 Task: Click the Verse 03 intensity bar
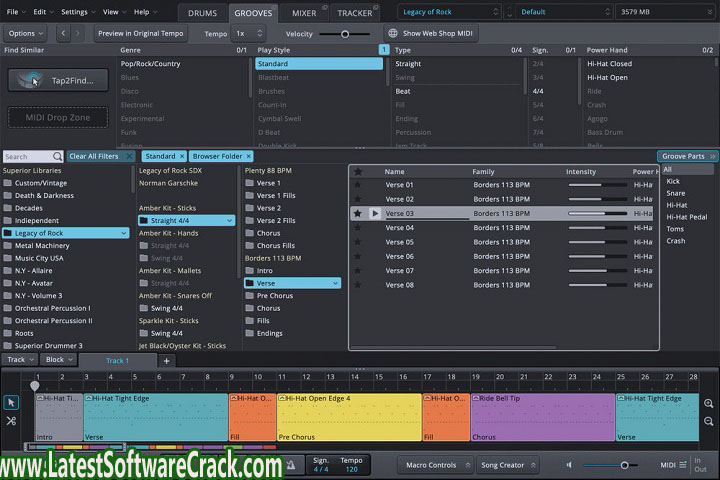(597, 214)
